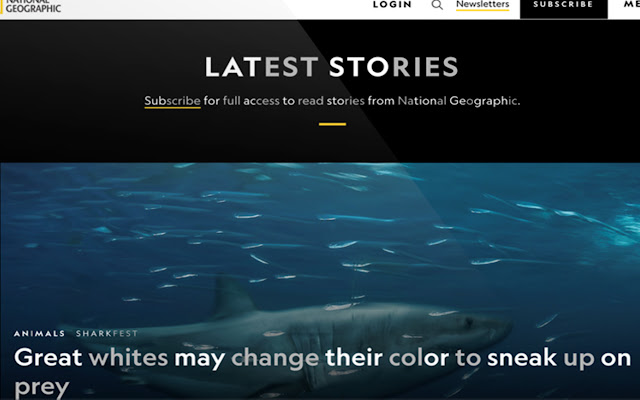Click the yellow divider bar below subtitle
Screen dimensions: 640x400
coord(332,124)
